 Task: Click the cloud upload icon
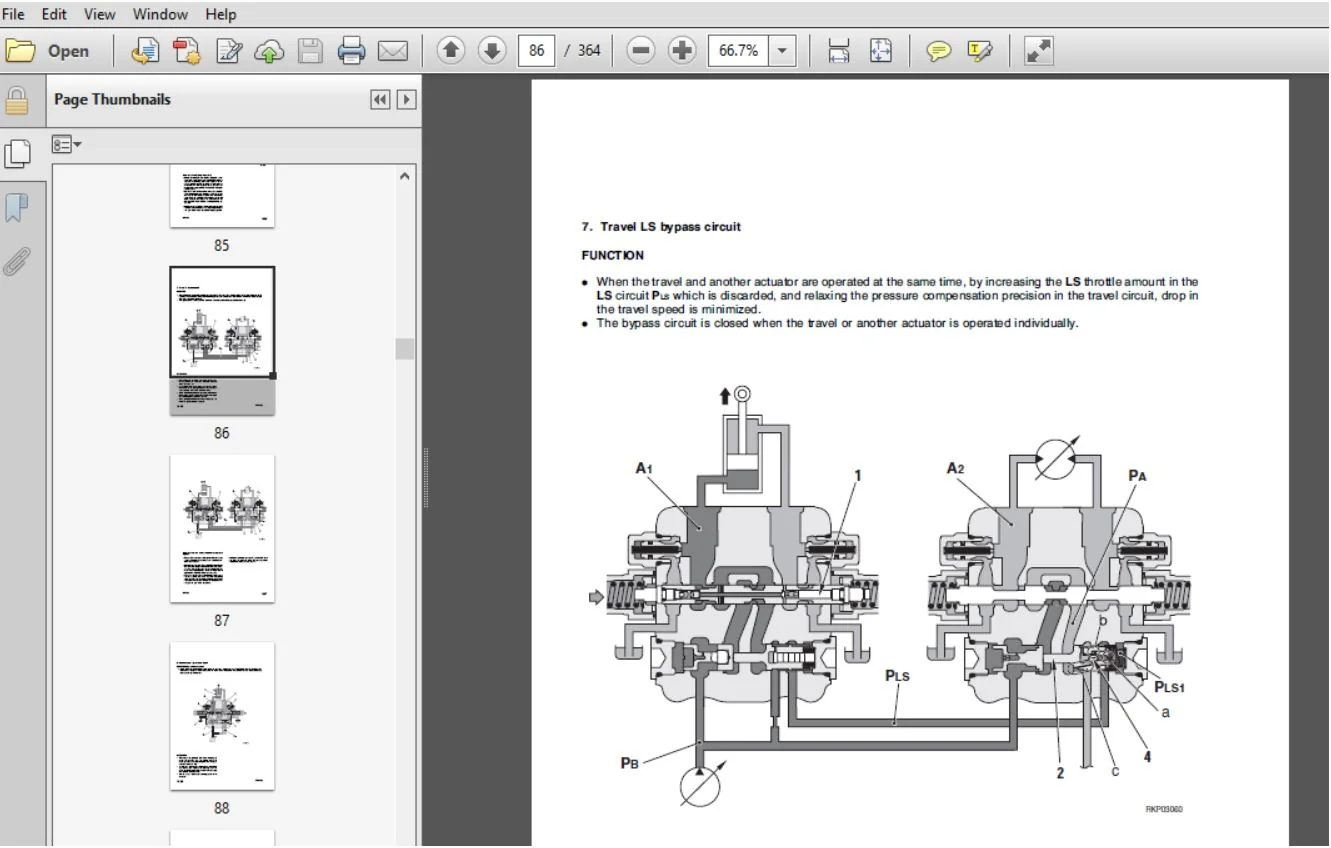269,51
